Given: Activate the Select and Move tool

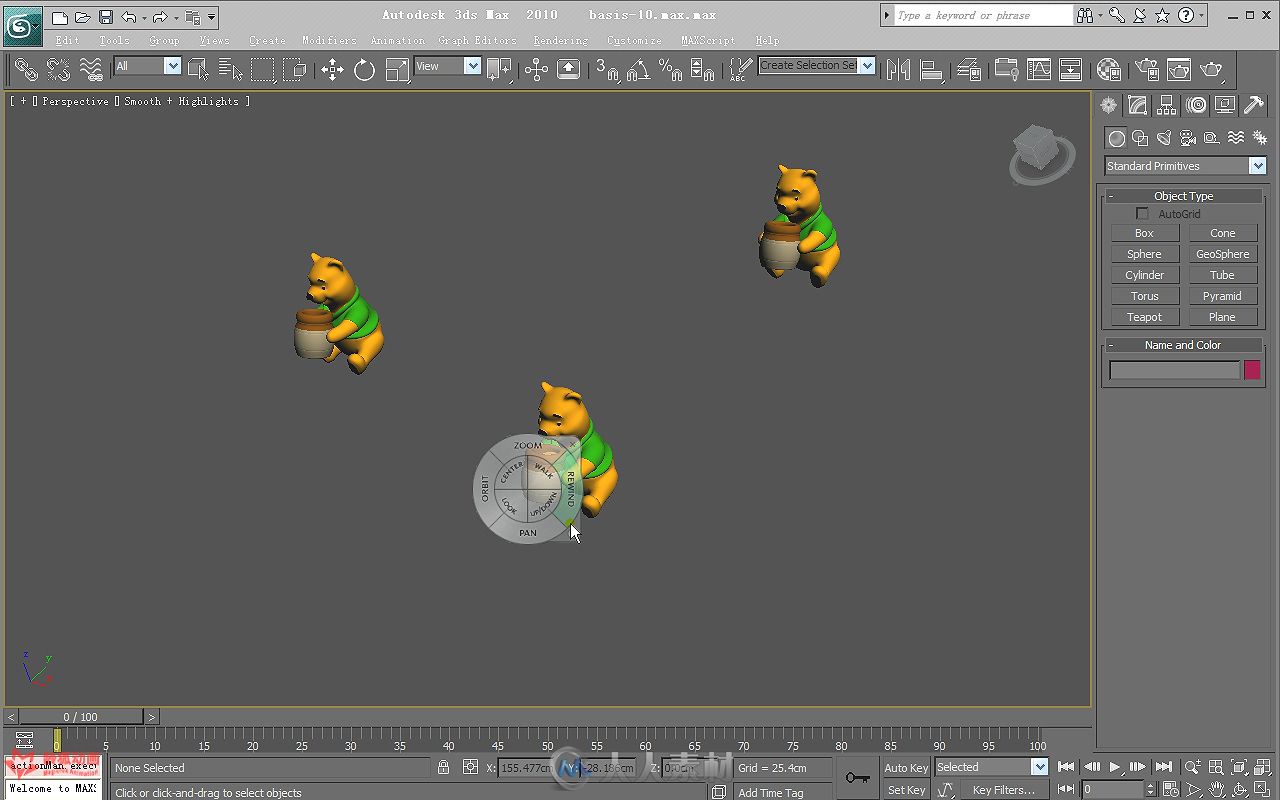Looking at the screenshot, I should tap(332, 69).
